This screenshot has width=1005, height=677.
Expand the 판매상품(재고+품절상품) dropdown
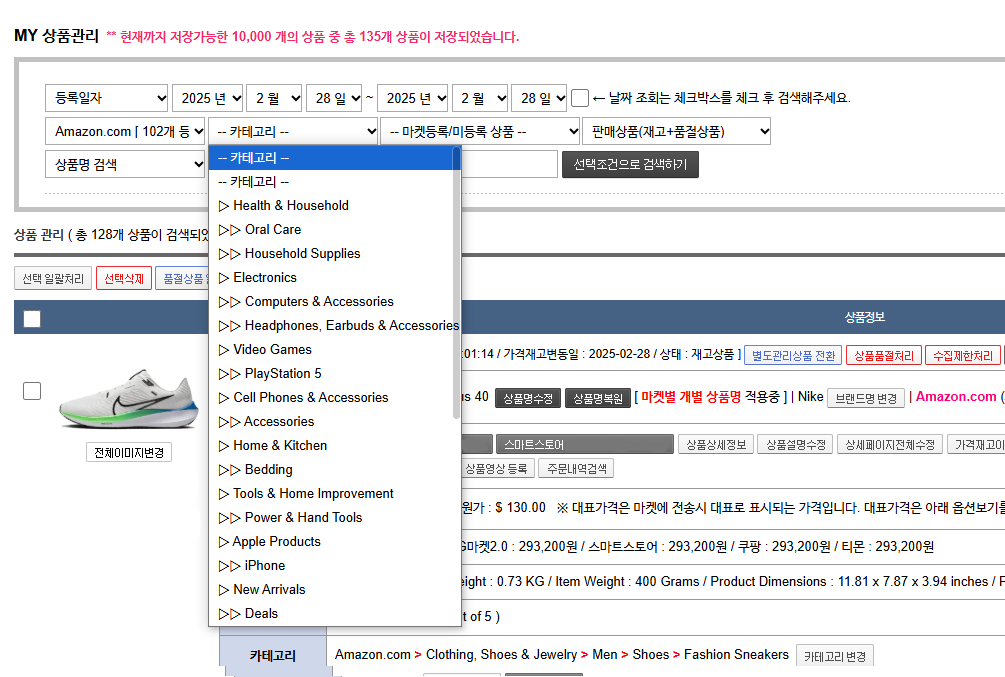tap(677, 132)
